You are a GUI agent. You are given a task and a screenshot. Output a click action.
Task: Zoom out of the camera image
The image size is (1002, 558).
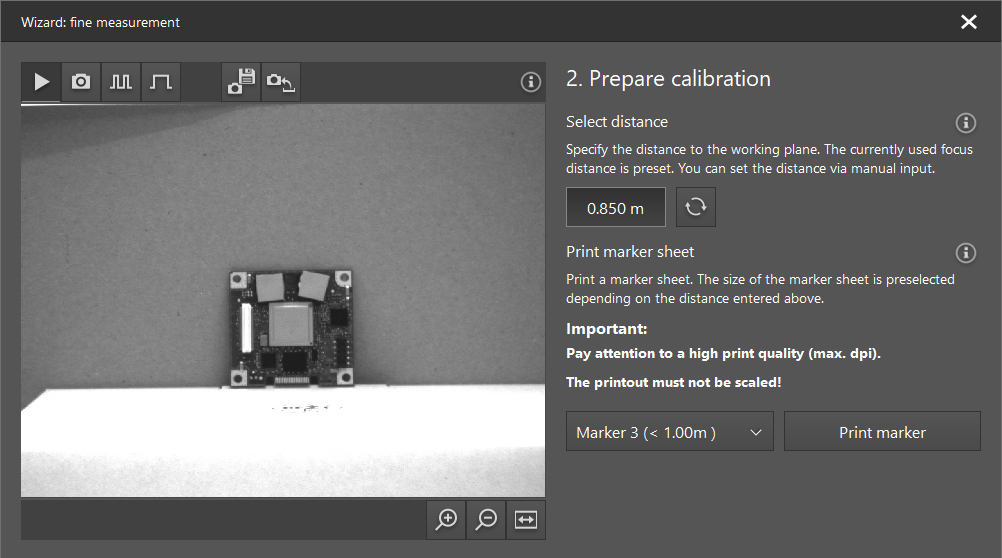pos(487,519)
